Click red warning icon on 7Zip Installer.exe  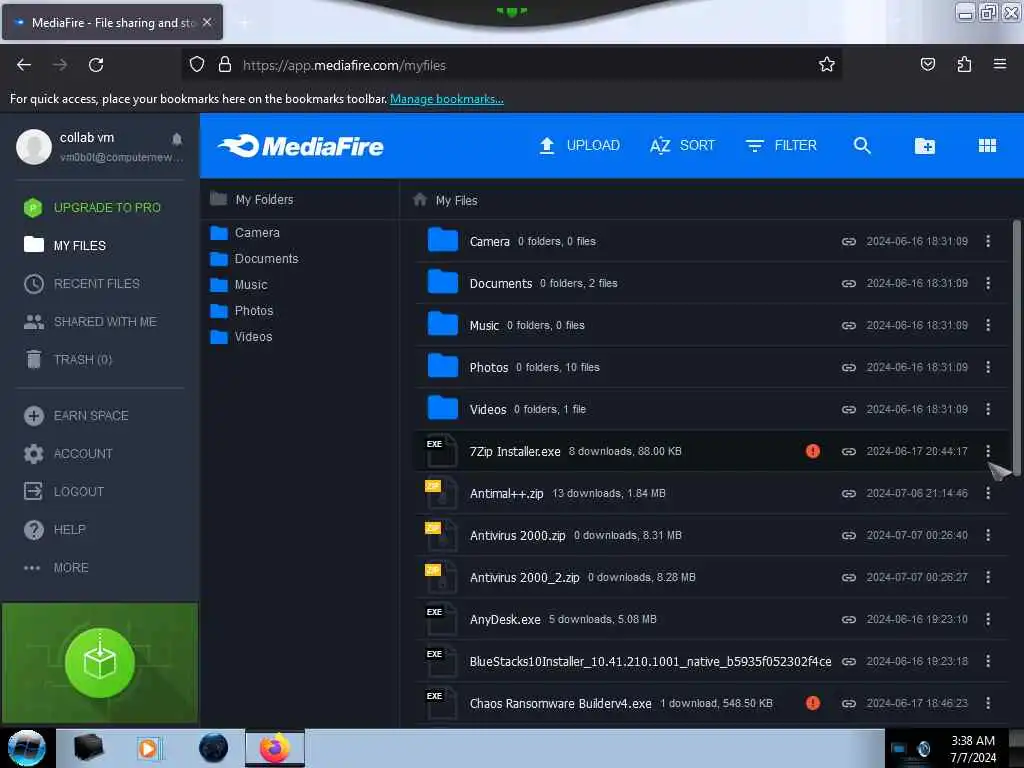point(812,451)
